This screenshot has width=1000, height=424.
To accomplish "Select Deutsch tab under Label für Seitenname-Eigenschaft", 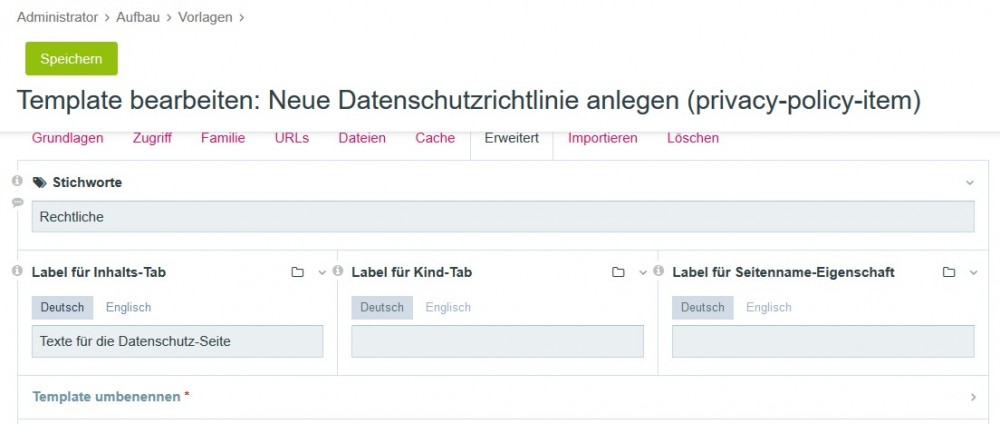I will (703, 307).
